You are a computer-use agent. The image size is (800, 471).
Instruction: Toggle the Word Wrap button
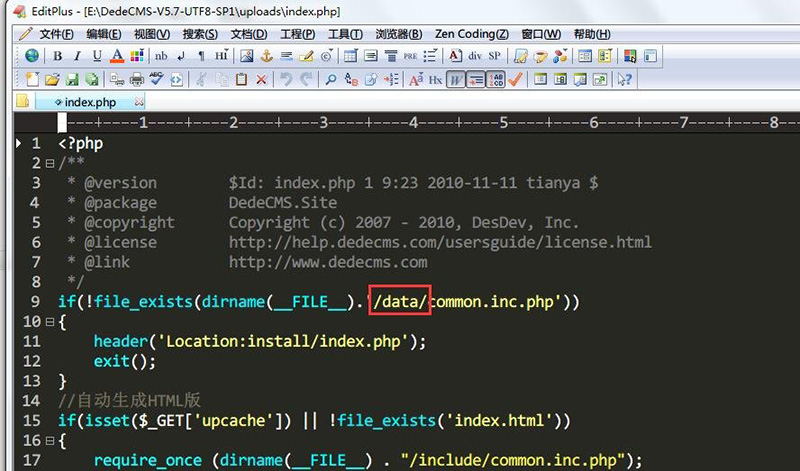(x=456, y=80)
